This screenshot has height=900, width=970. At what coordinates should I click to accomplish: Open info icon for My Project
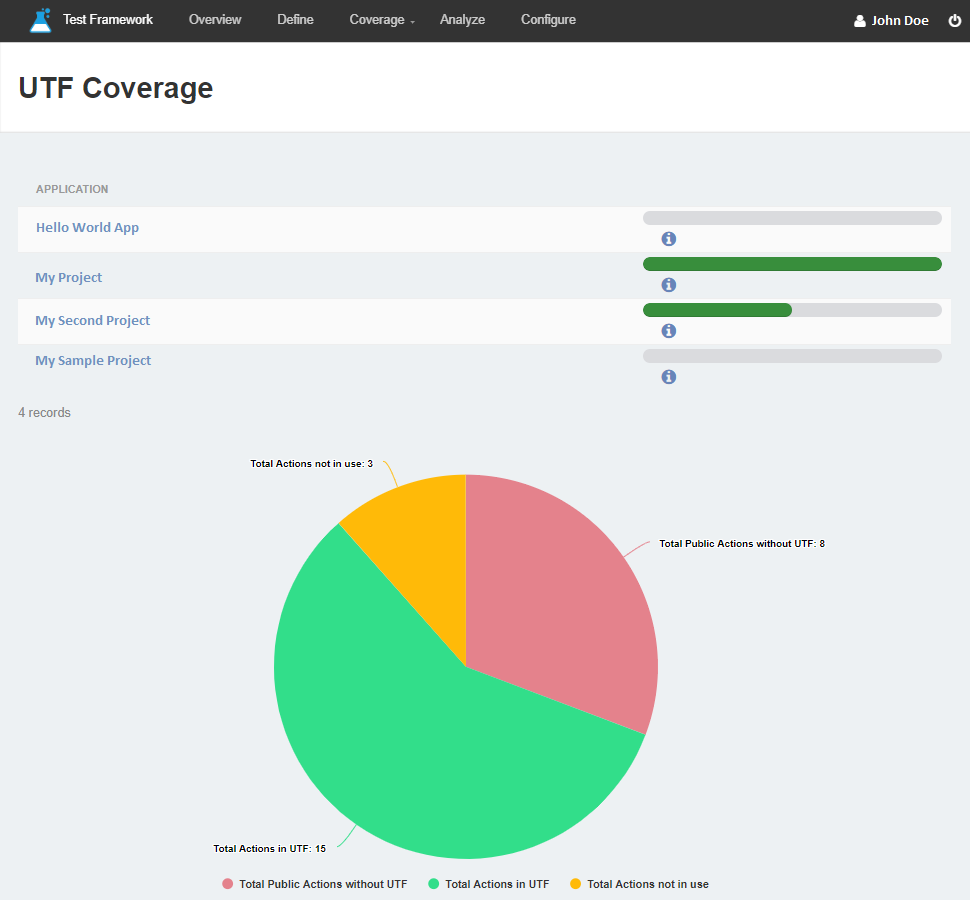click(669, 285)
